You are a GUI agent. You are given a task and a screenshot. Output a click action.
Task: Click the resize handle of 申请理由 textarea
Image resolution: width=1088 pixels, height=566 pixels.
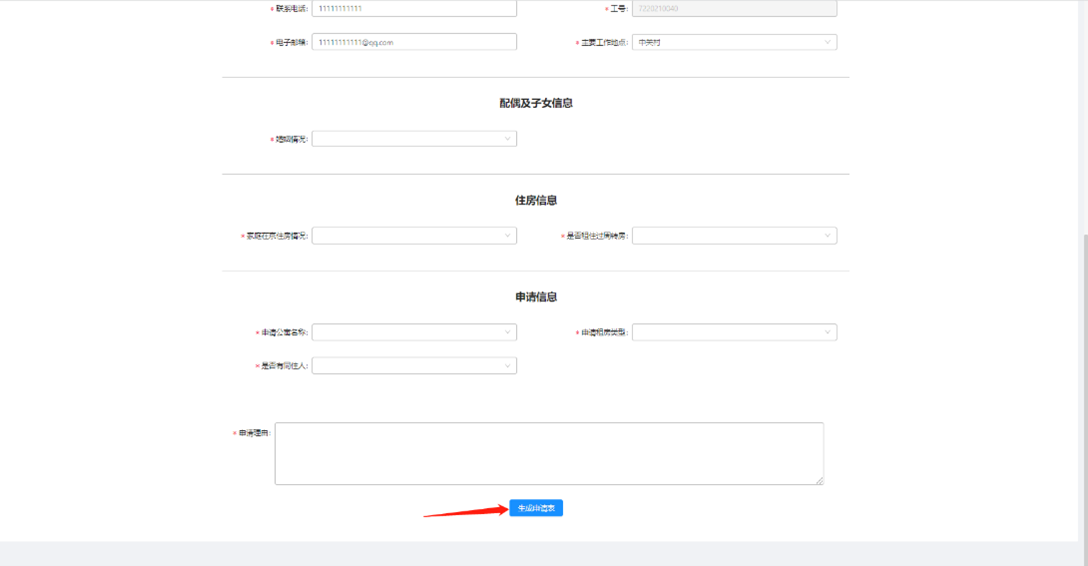[819, 481]
